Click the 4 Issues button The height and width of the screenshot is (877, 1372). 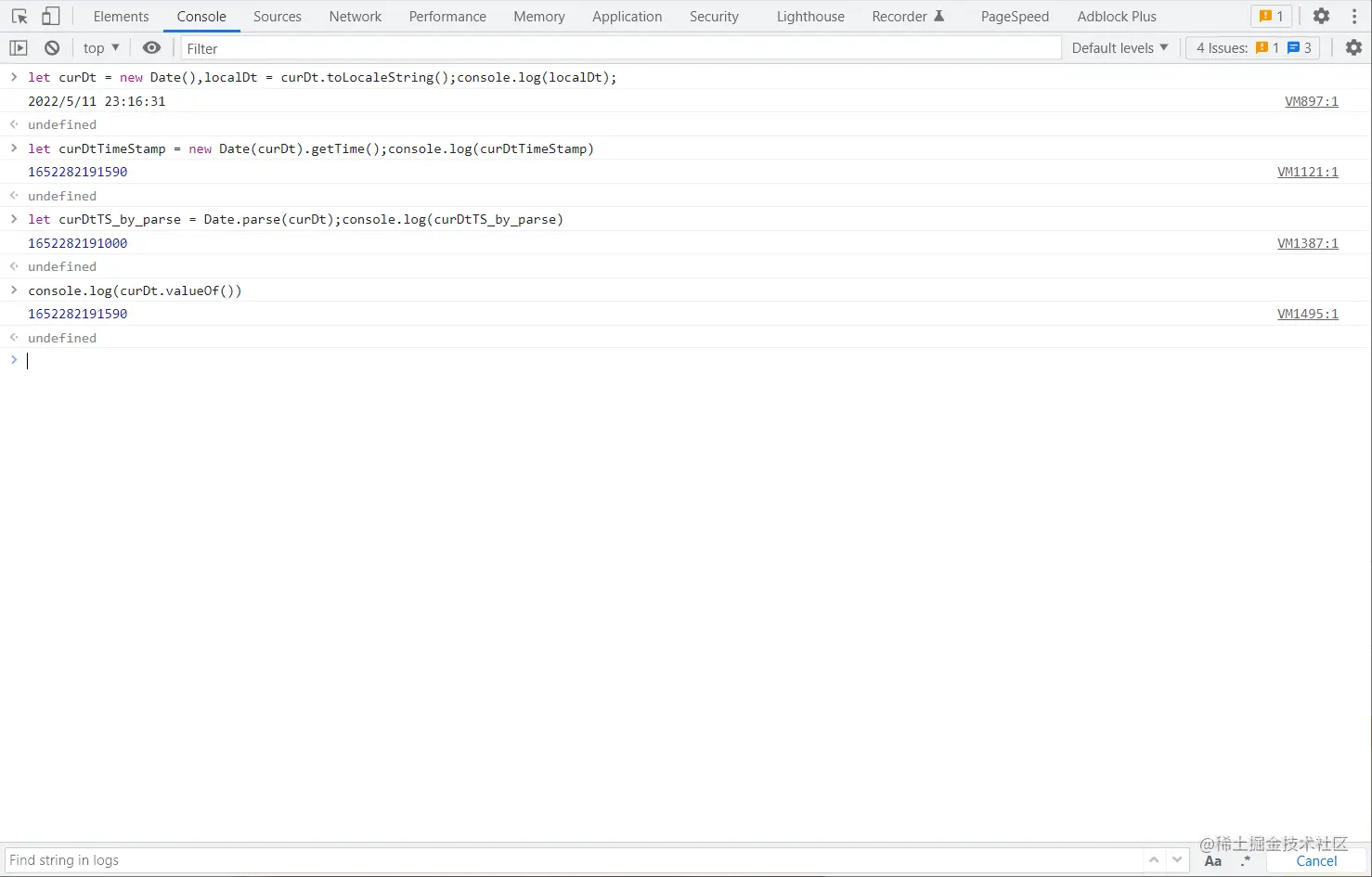pyautogui.click(x=1252, y=48)
